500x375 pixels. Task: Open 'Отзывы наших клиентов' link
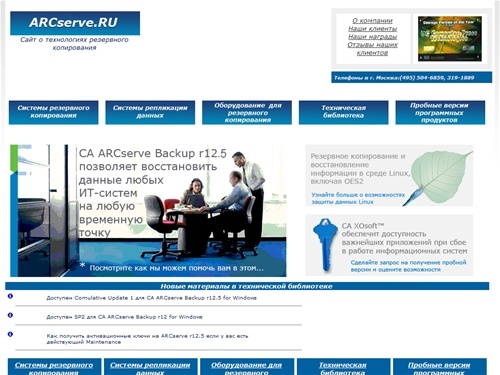click(x=373, y=49)
